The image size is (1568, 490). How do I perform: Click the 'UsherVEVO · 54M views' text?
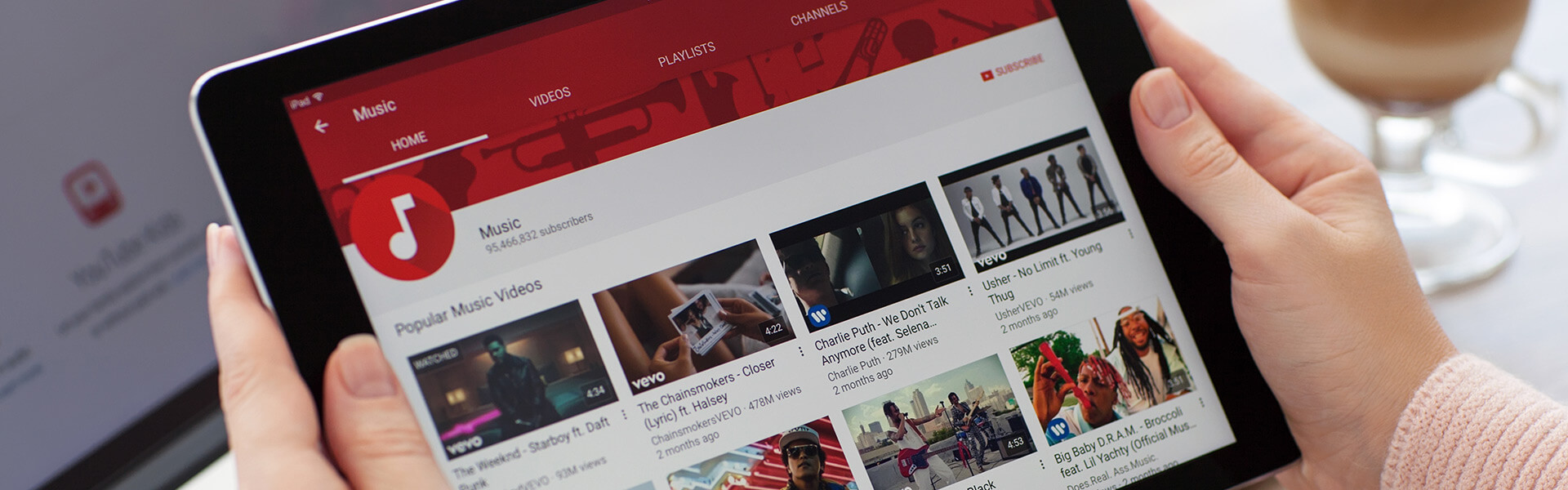(1044, 299)
